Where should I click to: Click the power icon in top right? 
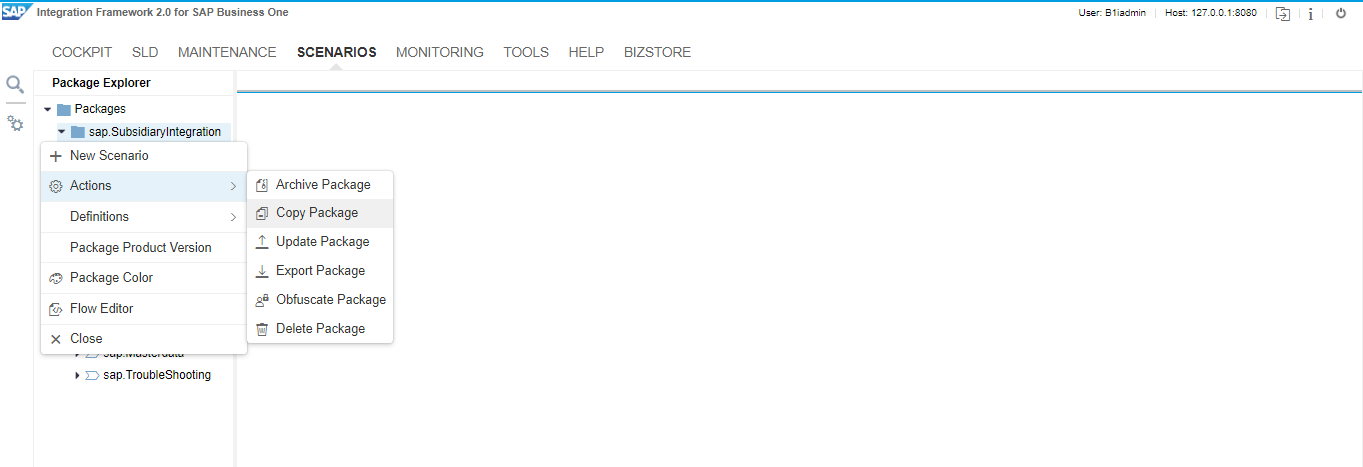click(1341, 14)
